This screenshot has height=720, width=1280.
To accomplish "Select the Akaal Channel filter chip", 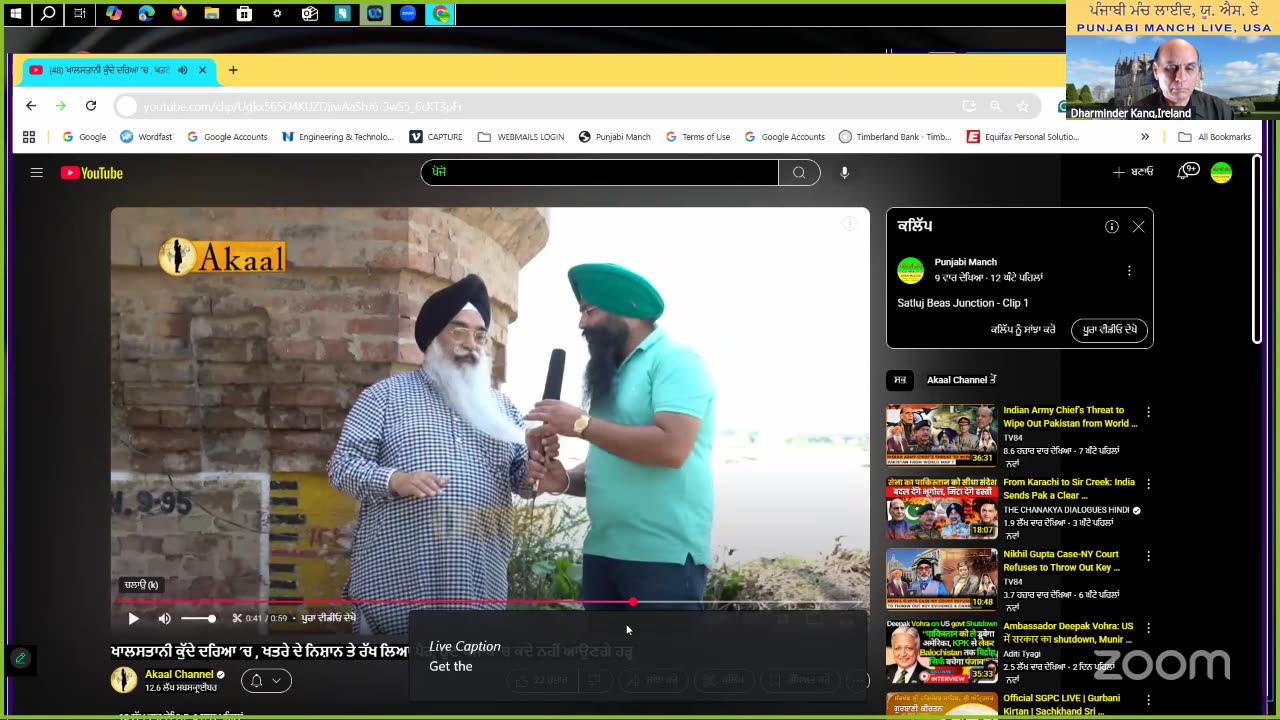I will 961,380.
